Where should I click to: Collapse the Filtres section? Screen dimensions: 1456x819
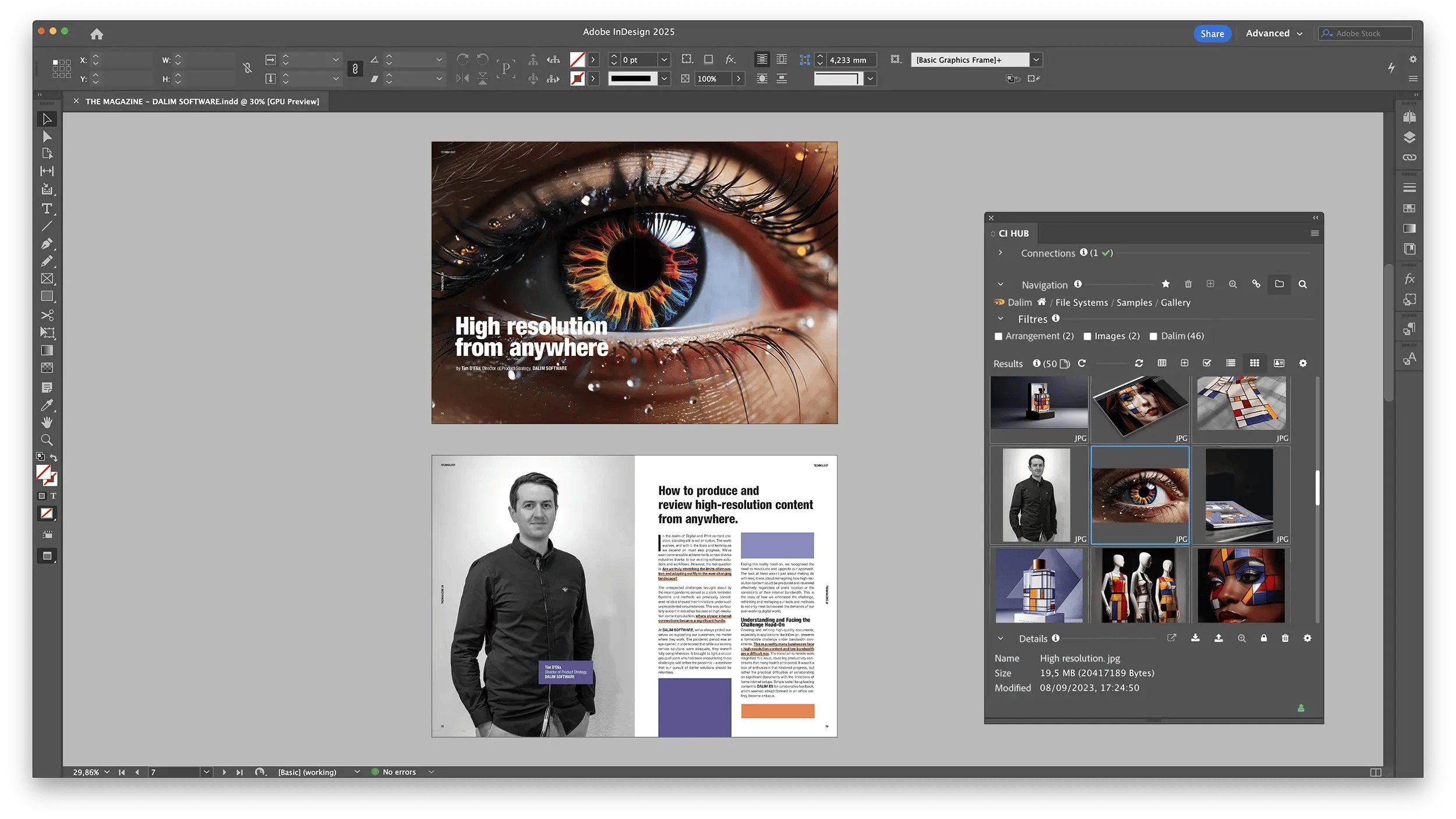click(x=1000, y=319)
